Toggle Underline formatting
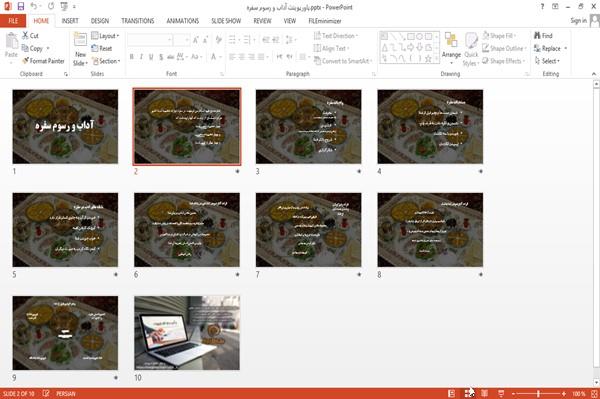Screen dimensions: 600x399 coord(151,57)
